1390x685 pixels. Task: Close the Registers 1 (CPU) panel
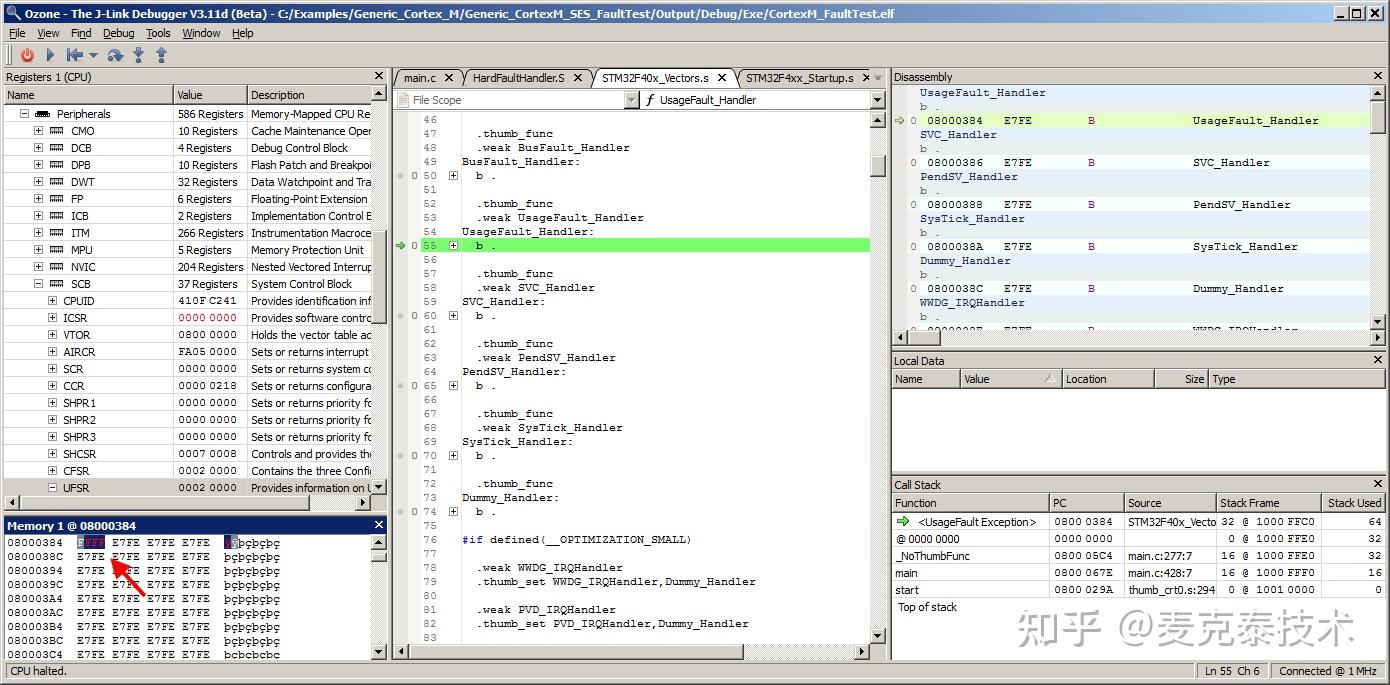pos(379,77)
